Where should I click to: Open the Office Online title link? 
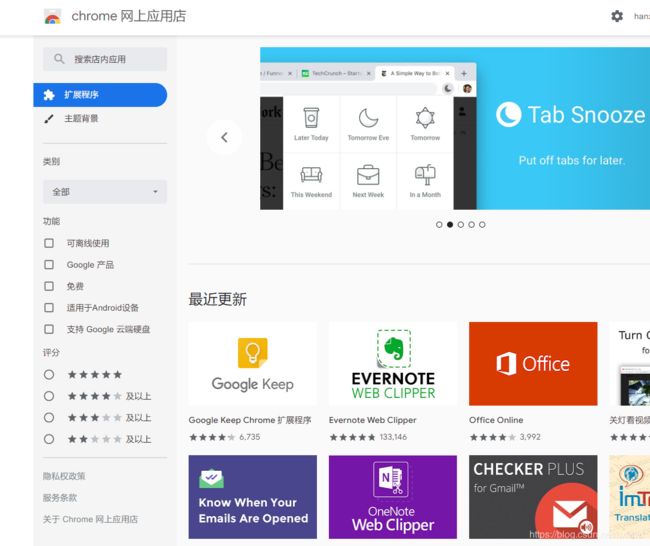click(x=496, y=420)
